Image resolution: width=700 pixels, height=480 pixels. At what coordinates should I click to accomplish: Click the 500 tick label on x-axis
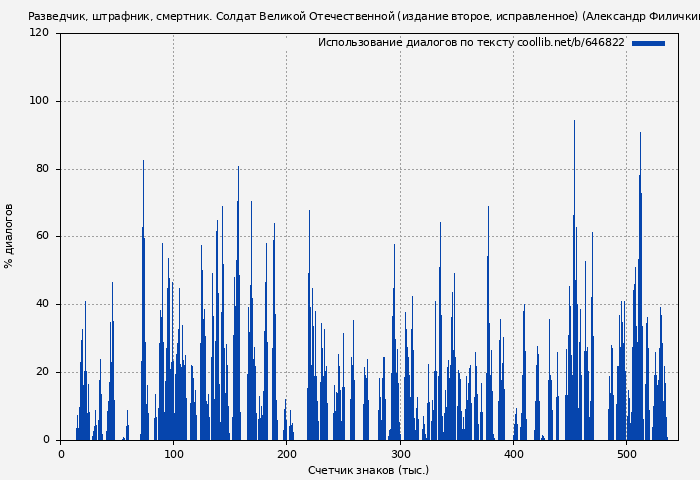click(x=626, y=454)
